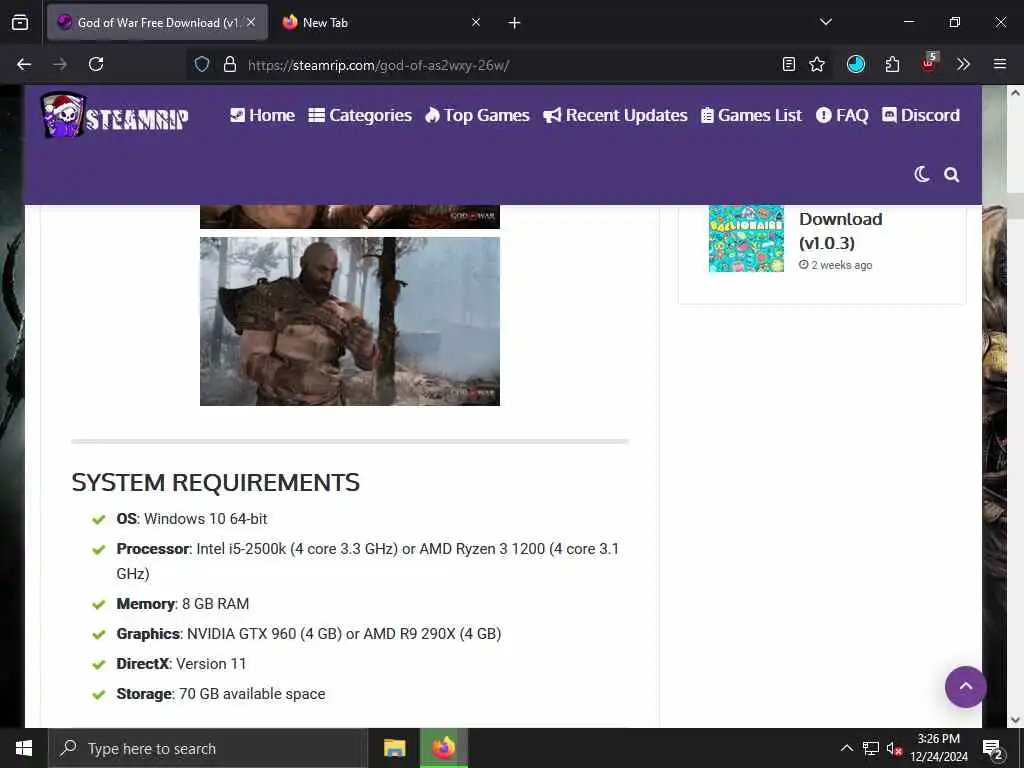View site security lock info

tap(230, 64)
